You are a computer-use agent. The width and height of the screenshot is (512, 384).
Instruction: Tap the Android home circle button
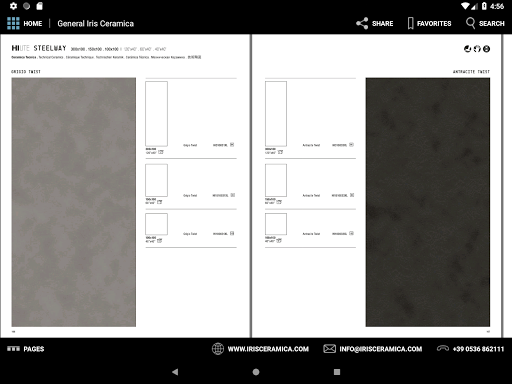(x=256, y=372)
